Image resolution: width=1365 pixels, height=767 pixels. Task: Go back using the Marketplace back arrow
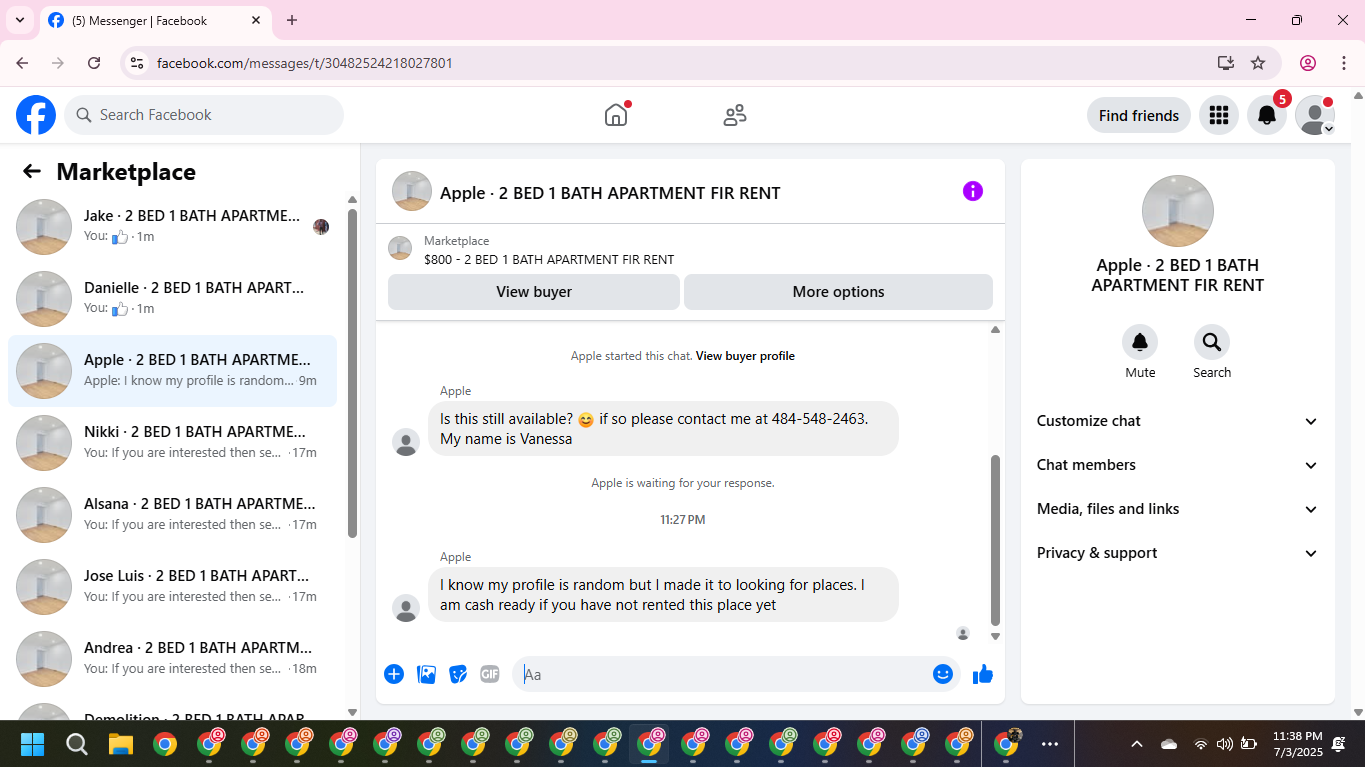(x=32, y=171)
